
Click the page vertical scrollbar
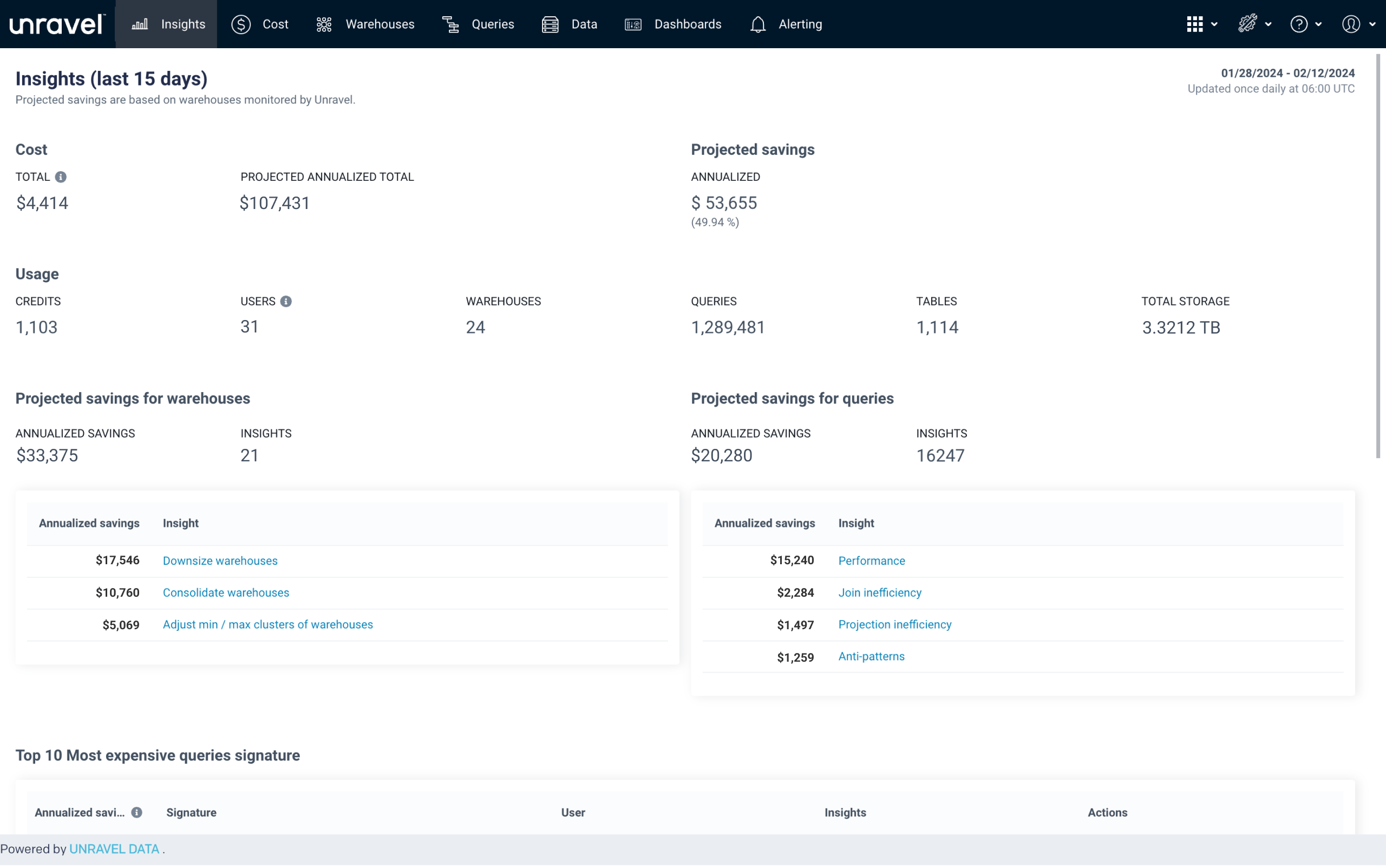pyautogui.click(x=1377, y=256)
